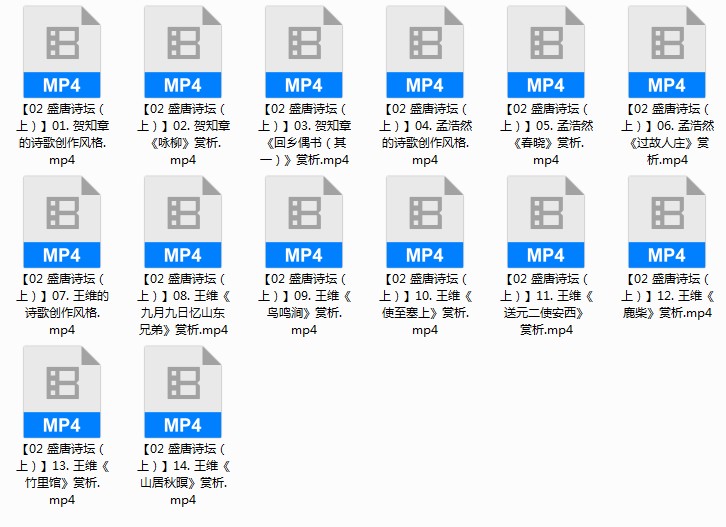
Task: Select file 03 贺知章《回乡偶书》赏析
Action: click(x=304, y=52)
